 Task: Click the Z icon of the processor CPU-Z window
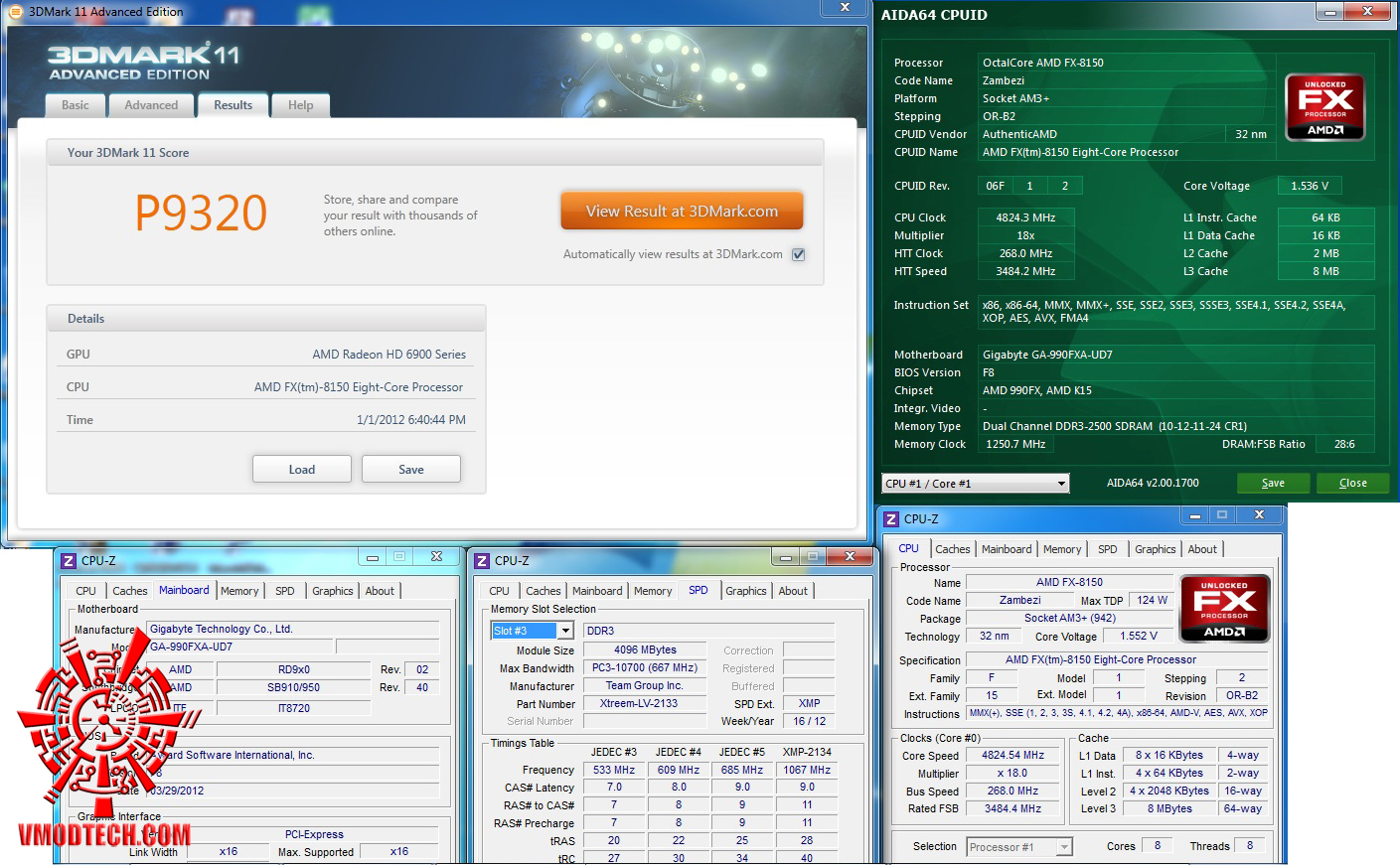click(891, 519)
